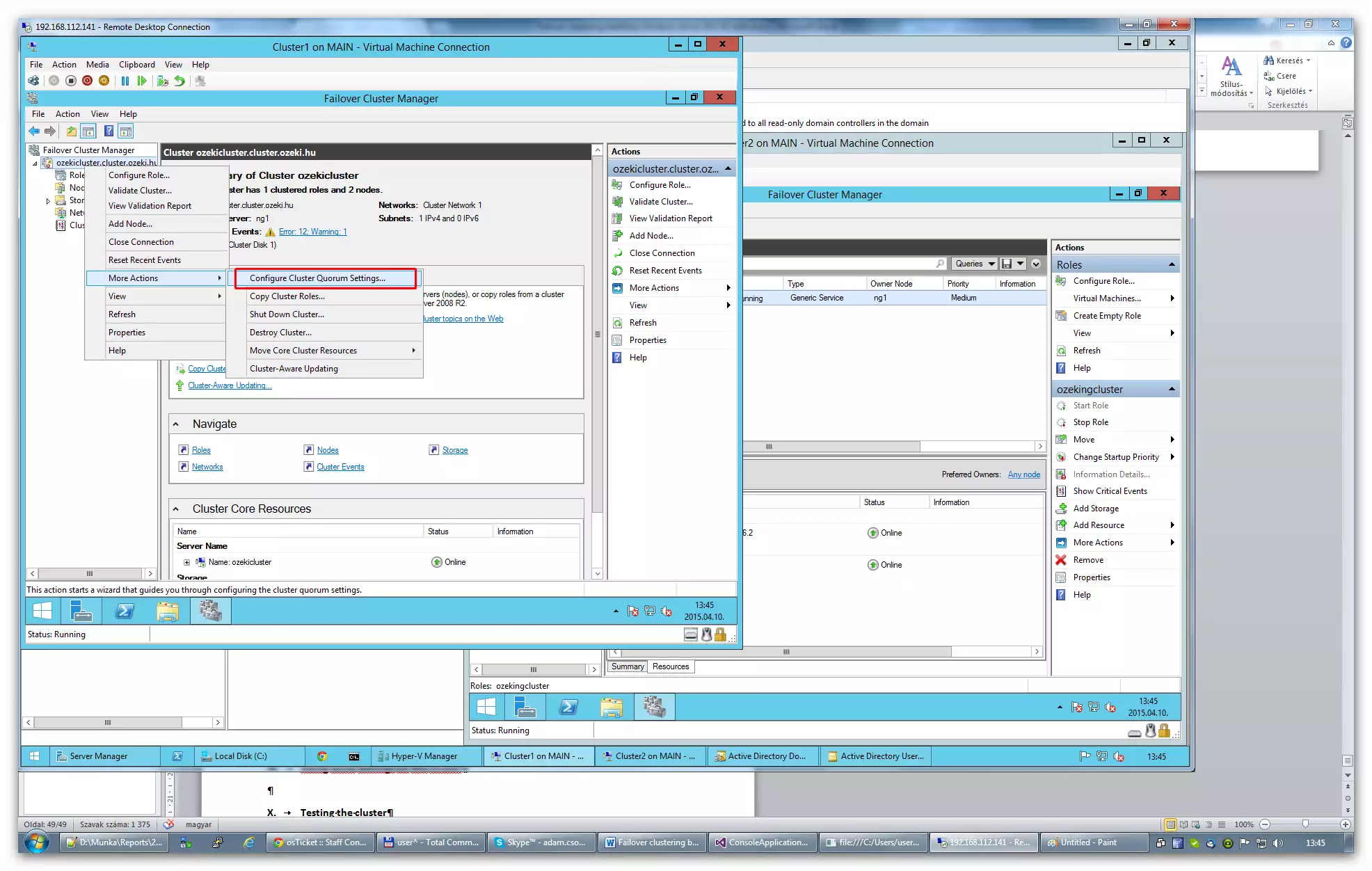Open PowerShell icon in Cluster2 taskbar
This screenshot has width=1372, height=871.
tap(568, 707)
